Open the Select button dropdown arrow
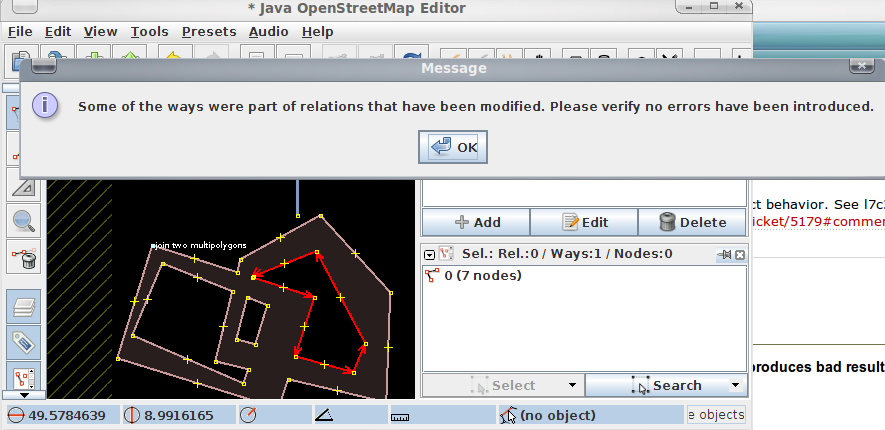The height and width of the screenshot is (430, 885). (x=572, y=385)
